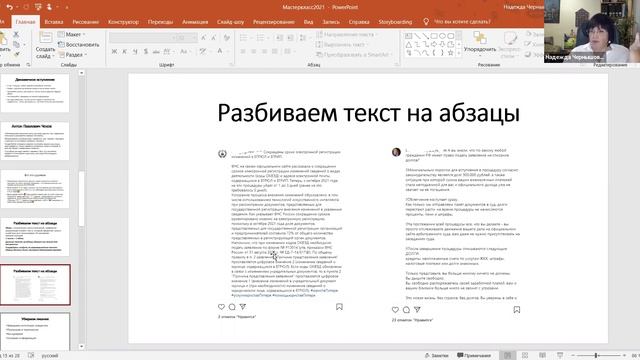Screen dimensions: 640x360
Task: Expand the shapes gallery more arrow
Action: point(459,53)
